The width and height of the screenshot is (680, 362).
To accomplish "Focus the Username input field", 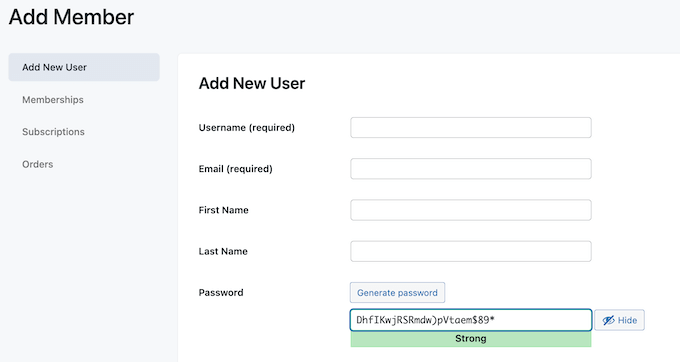I will point(471,127).
